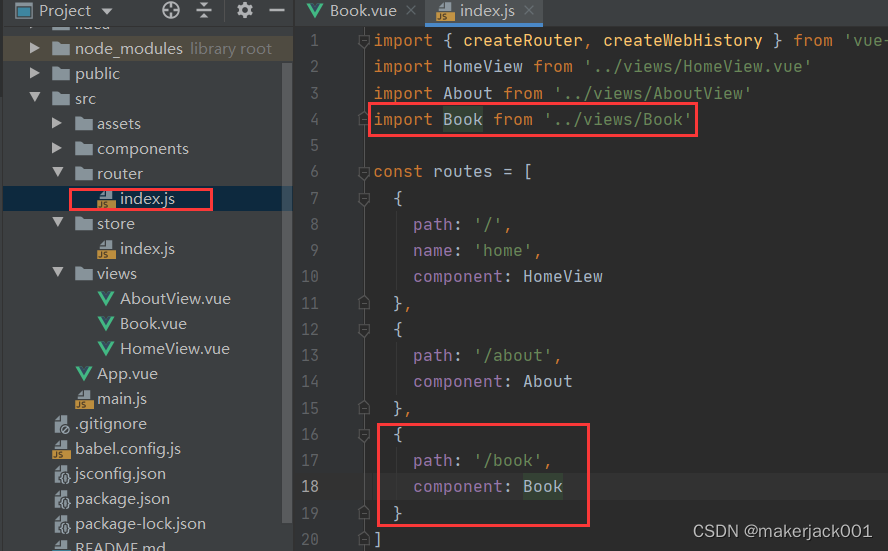Expand the components folder arrow
Viewport: 888px width, 551px height.
click(x=58, y=148)
